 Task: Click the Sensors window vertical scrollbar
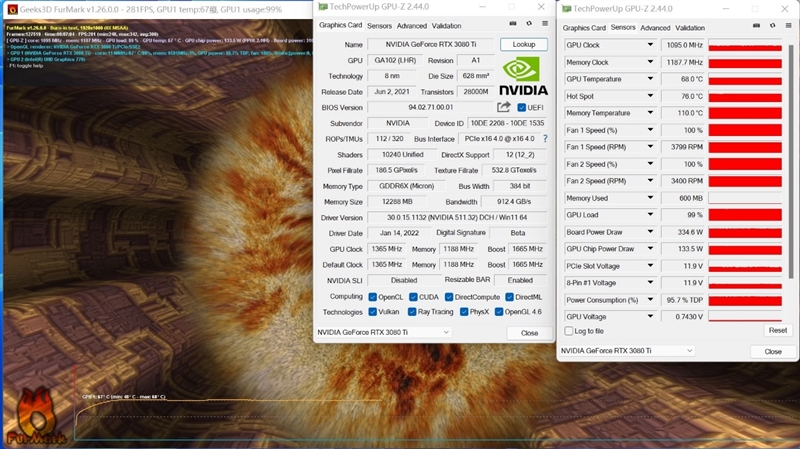(x=791, y=161)
